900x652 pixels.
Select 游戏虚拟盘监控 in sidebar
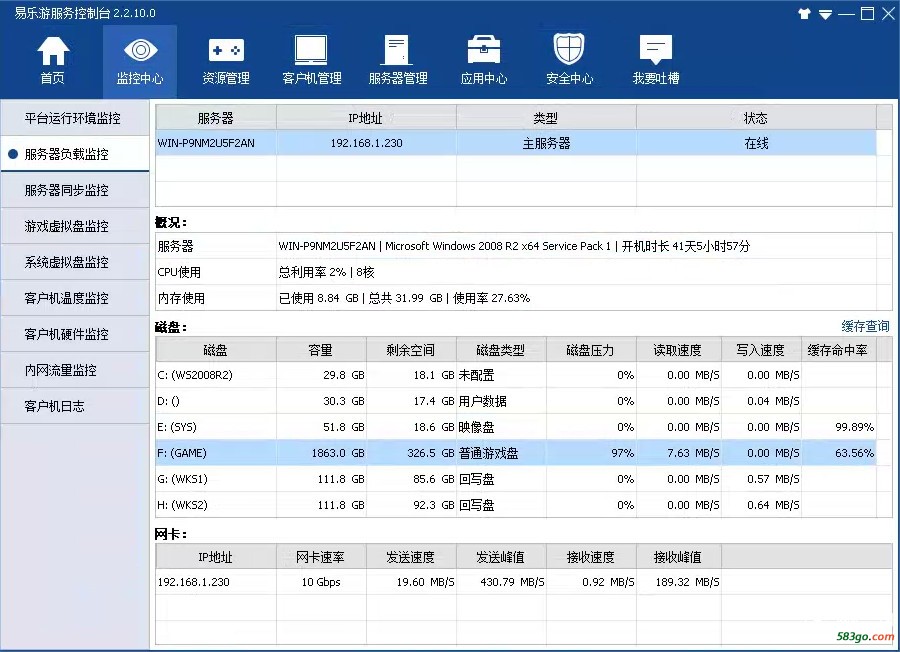click(75, 226)
